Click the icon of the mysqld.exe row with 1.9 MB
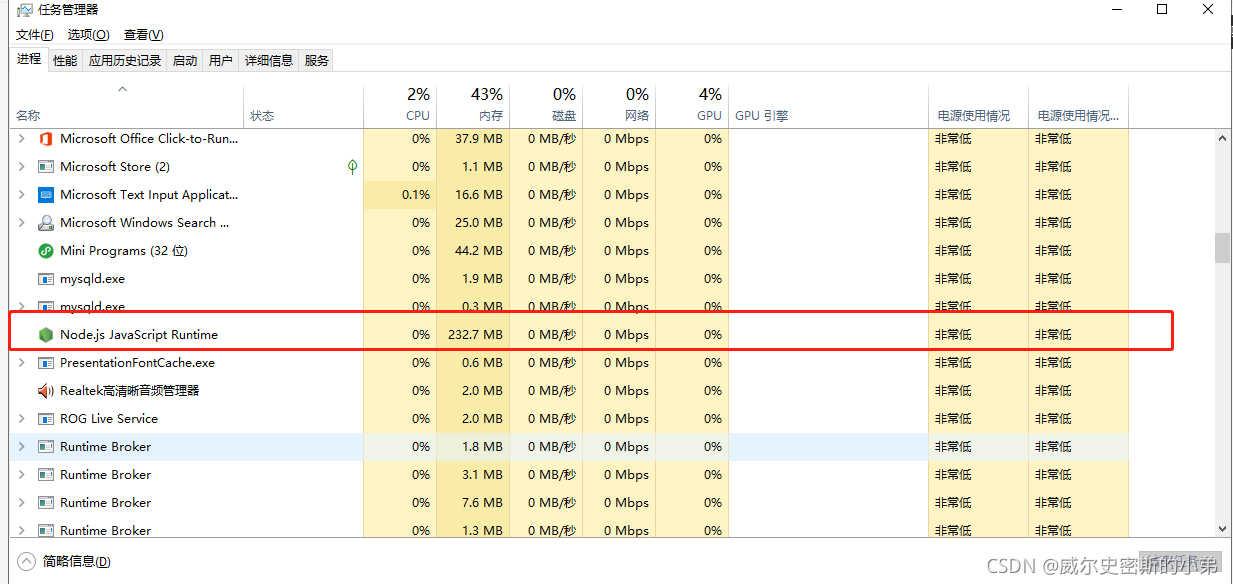 (x=45, y=278)
